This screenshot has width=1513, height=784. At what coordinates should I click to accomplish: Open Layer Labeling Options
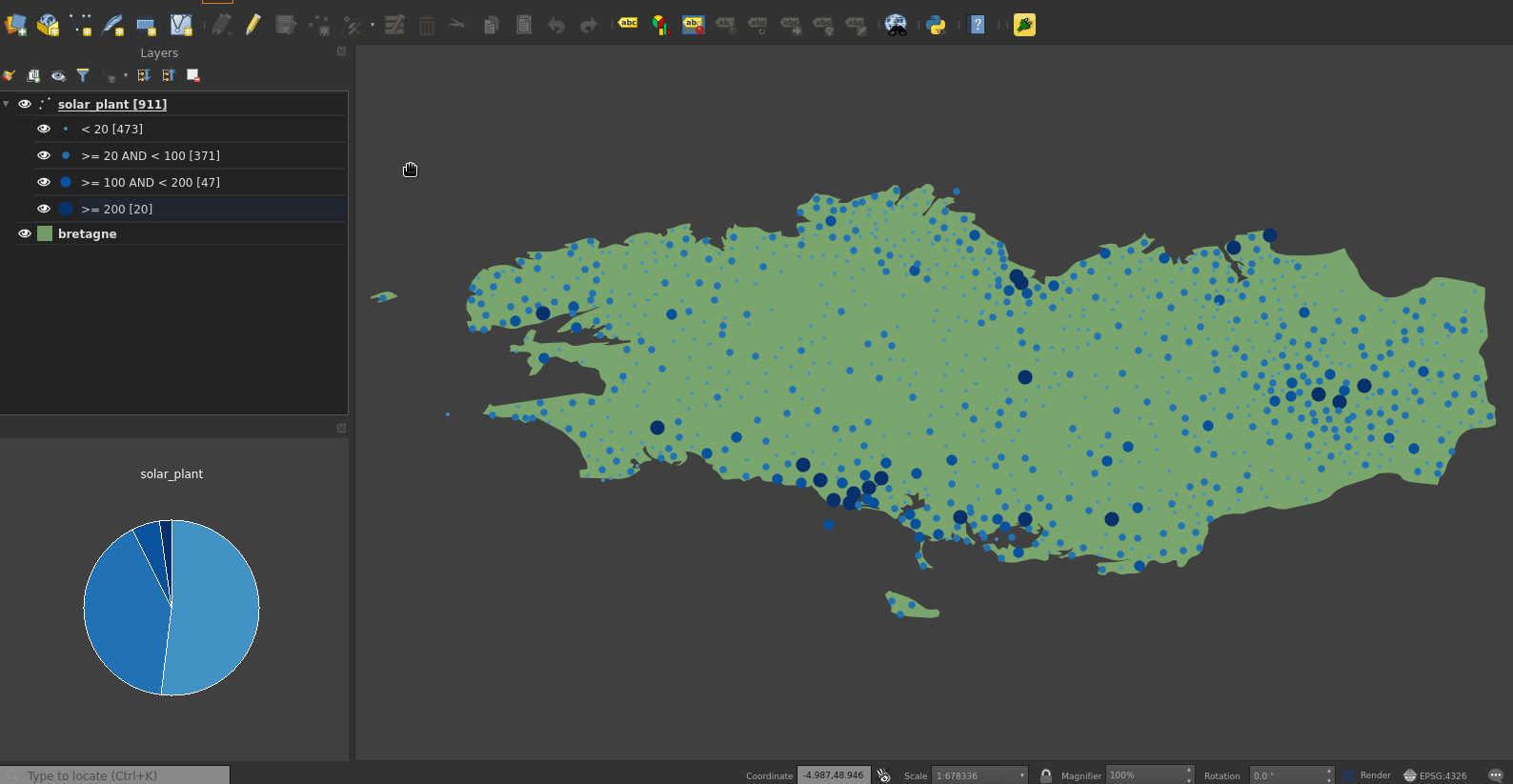tap(628, 25)
